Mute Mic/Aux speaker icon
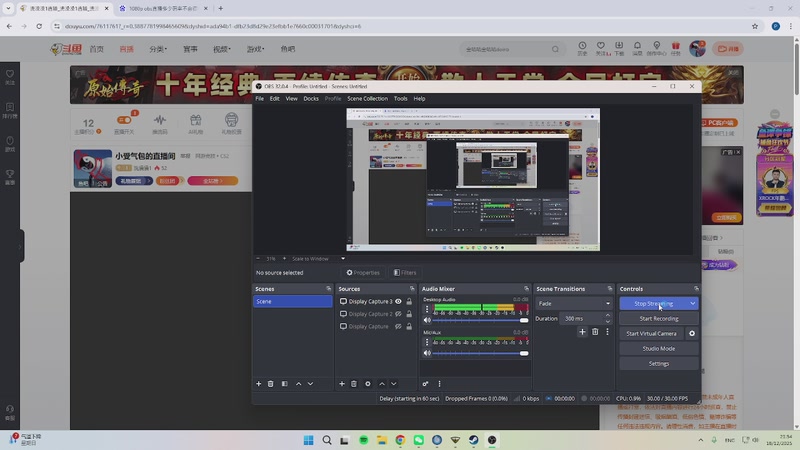Viewport: 800px width, 450px height. (427, 353)
